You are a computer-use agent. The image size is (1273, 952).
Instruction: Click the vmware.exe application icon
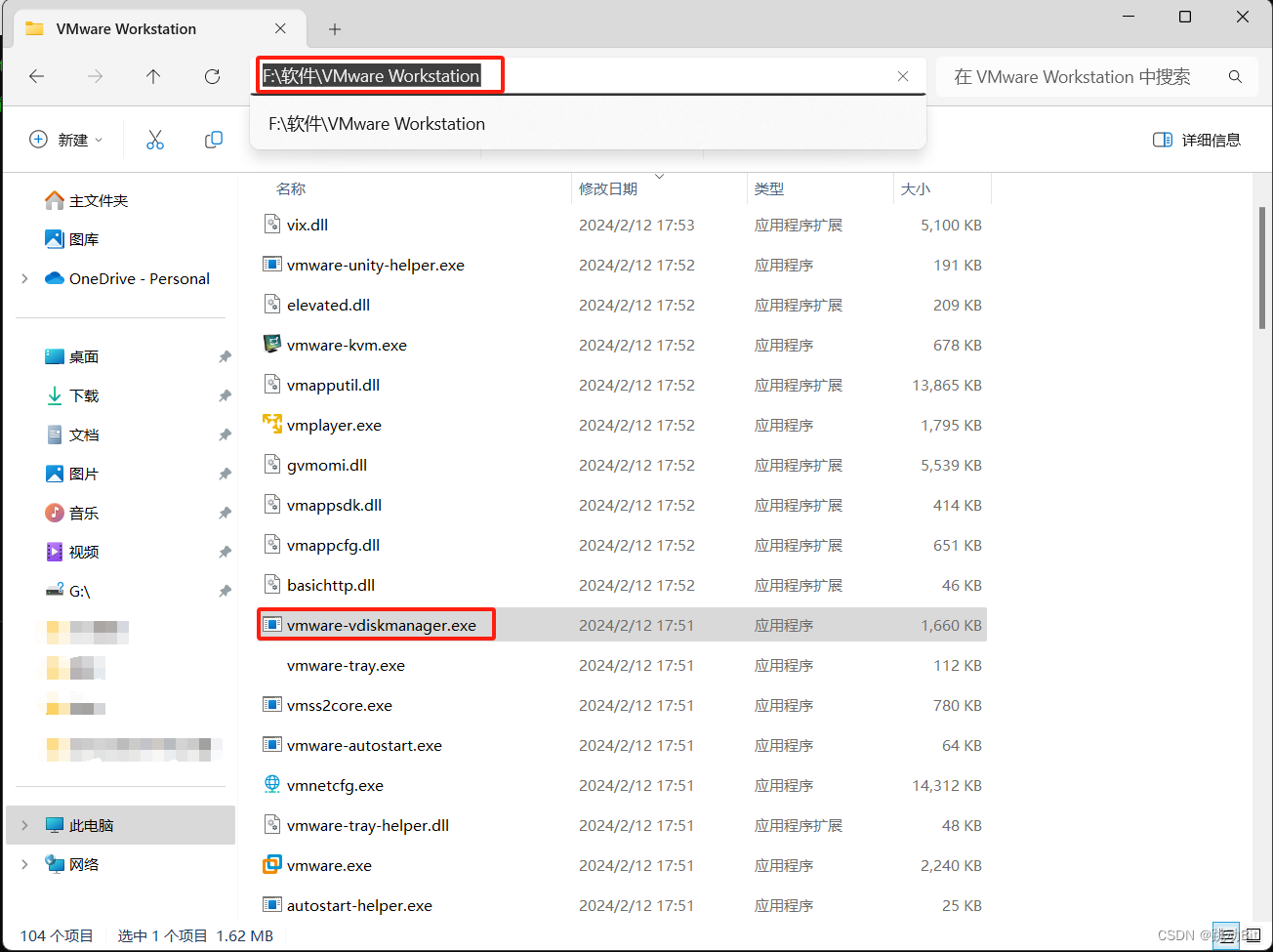pyautogui.click(x=272, y=865)
